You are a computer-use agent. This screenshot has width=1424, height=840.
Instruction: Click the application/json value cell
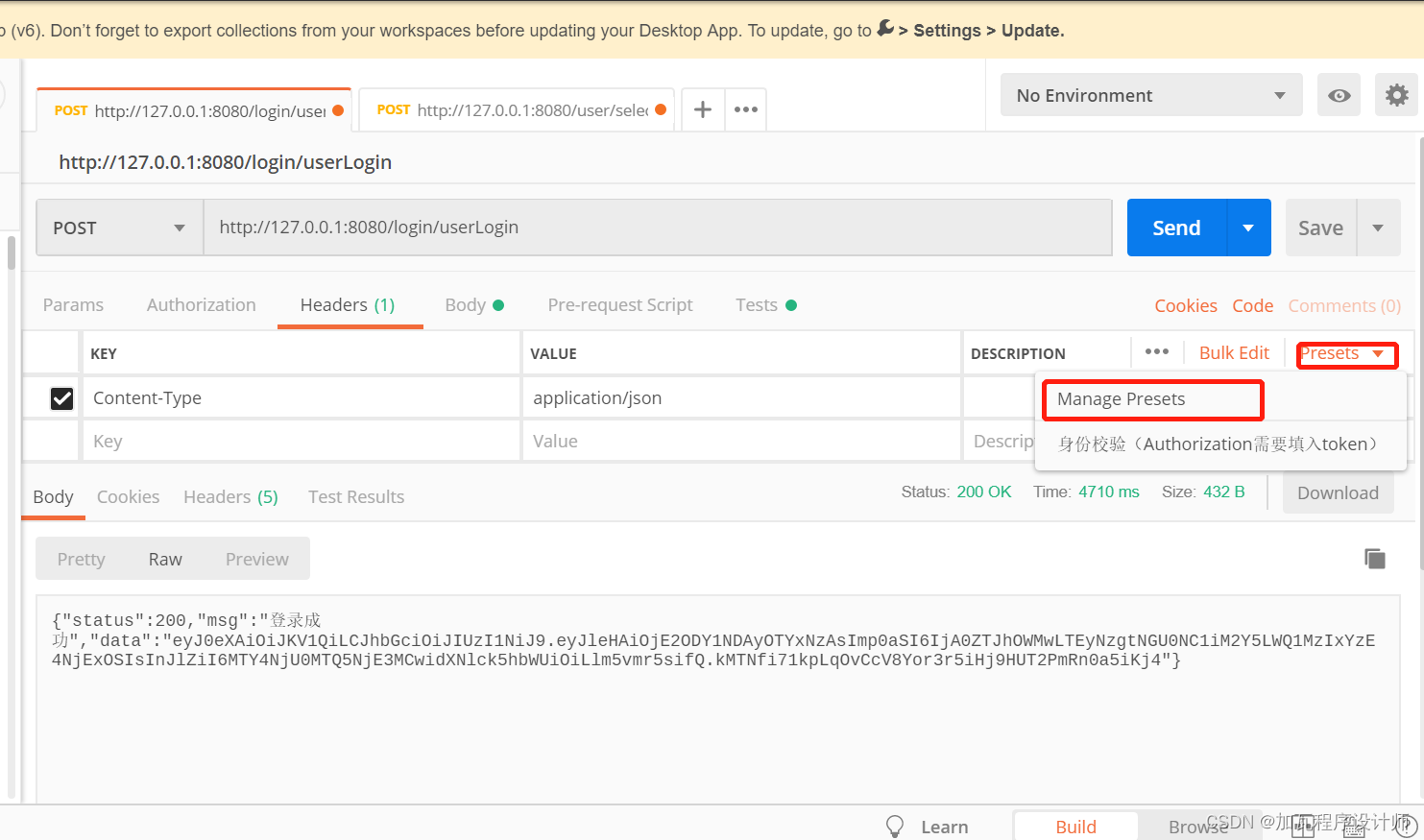(741, 398)
